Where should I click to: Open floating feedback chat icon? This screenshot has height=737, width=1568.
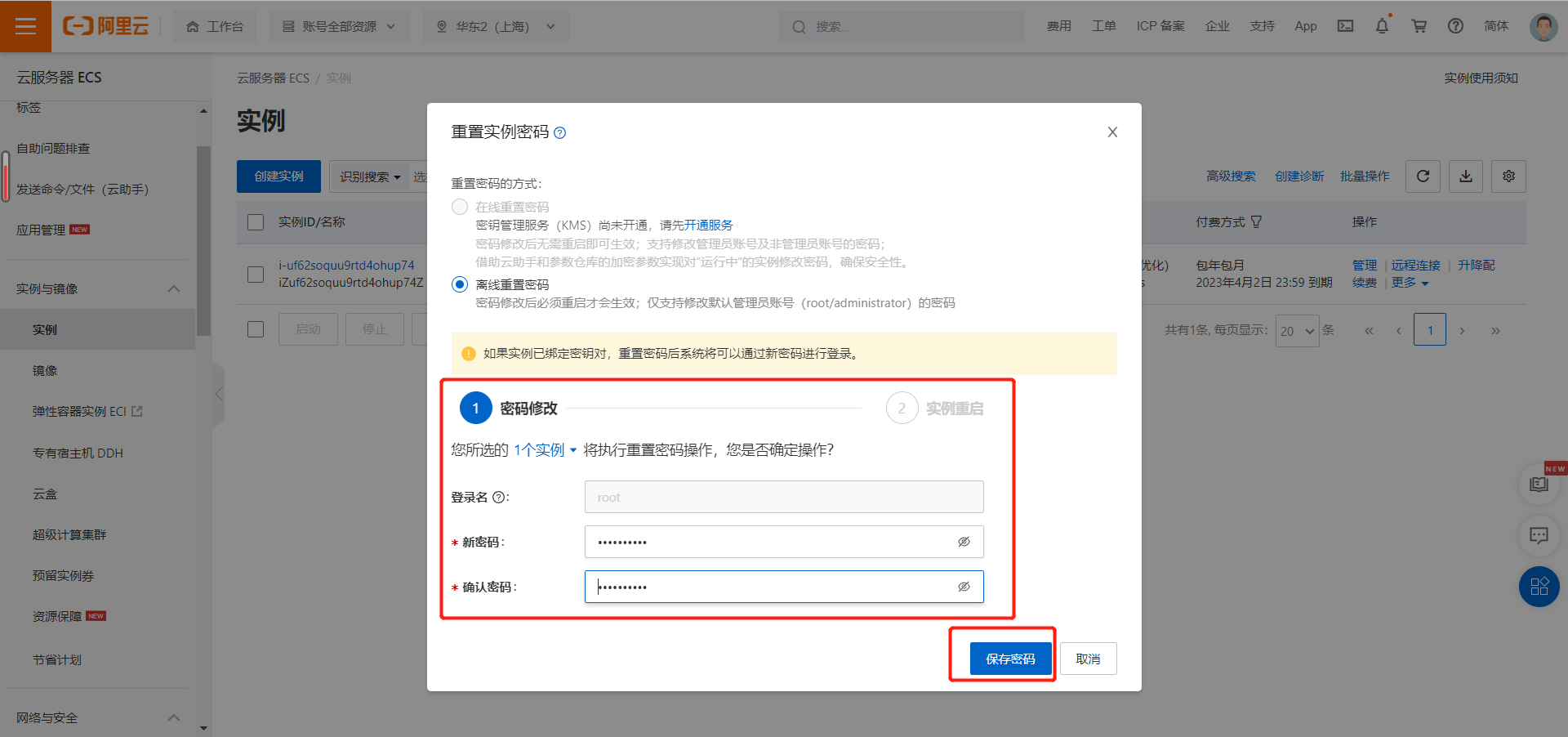(x=1539, y=535)
